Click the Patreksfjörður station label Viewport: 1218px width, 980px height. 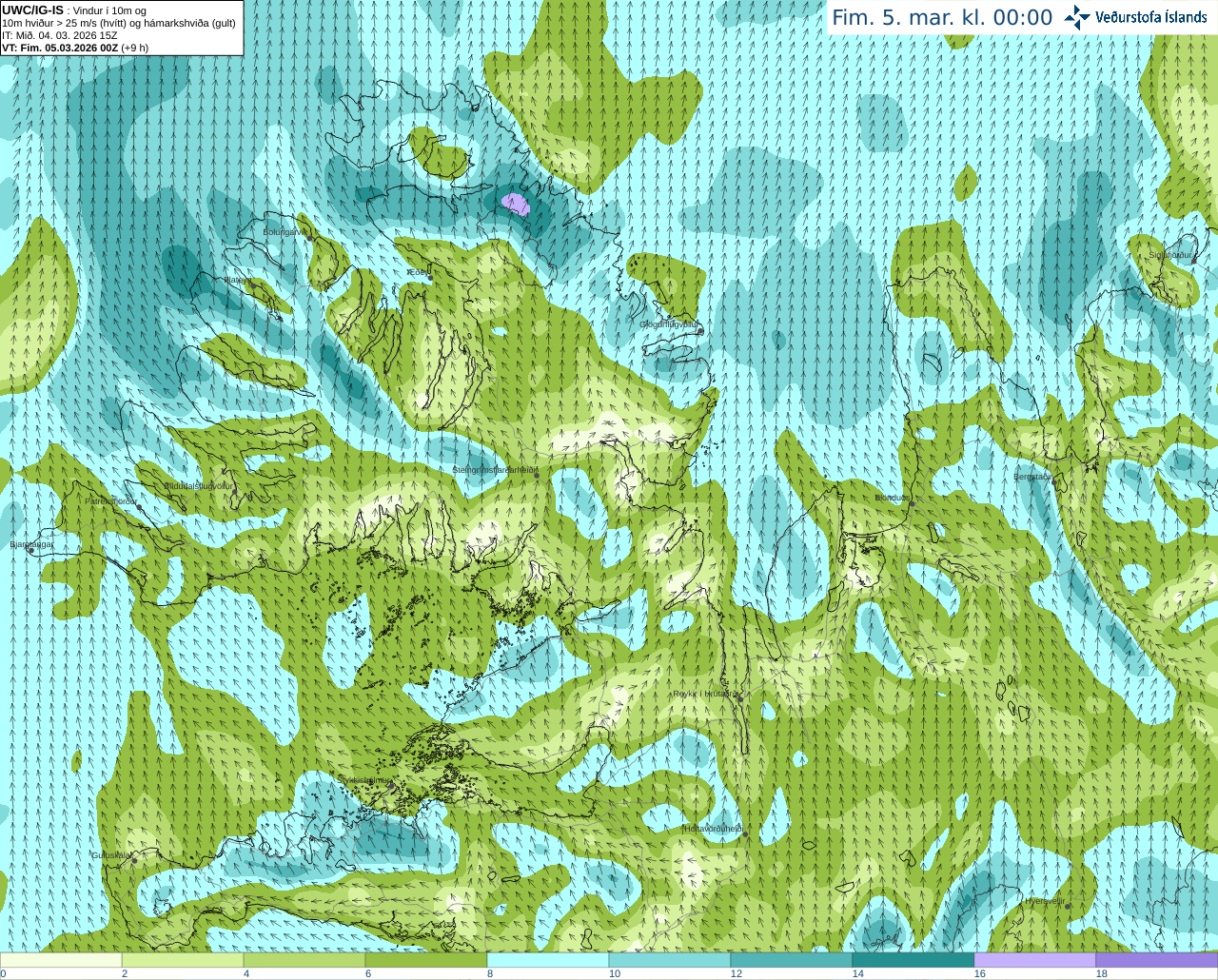[x=111, y=500]
